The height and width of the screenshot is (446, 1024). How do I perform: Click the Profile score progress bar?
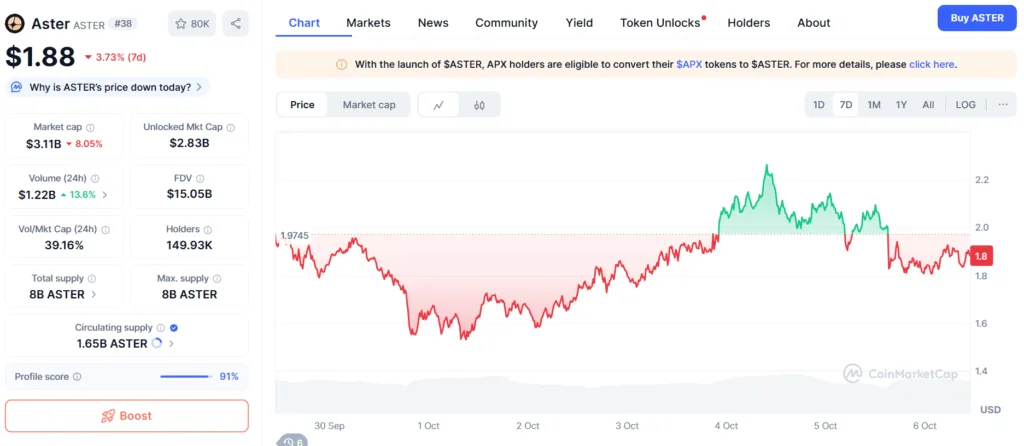[186, 377]
